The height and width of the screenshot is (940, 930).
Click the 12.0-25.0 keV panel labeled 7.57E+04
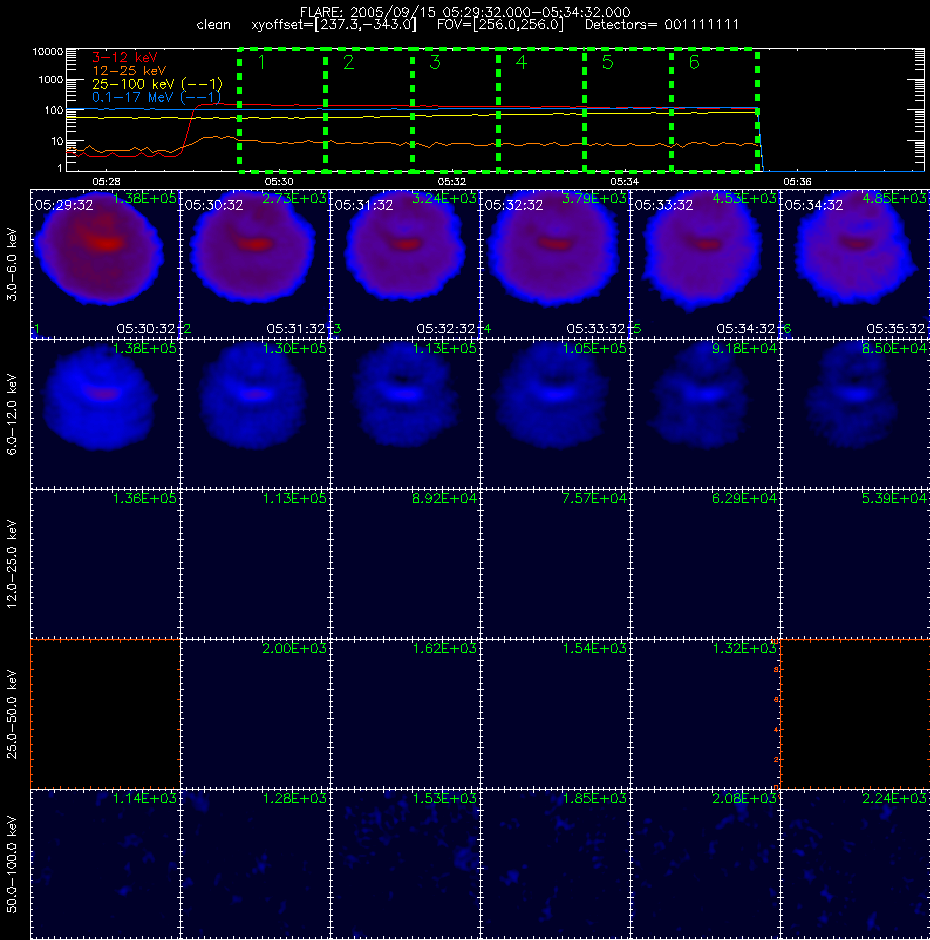click(555, 564)
